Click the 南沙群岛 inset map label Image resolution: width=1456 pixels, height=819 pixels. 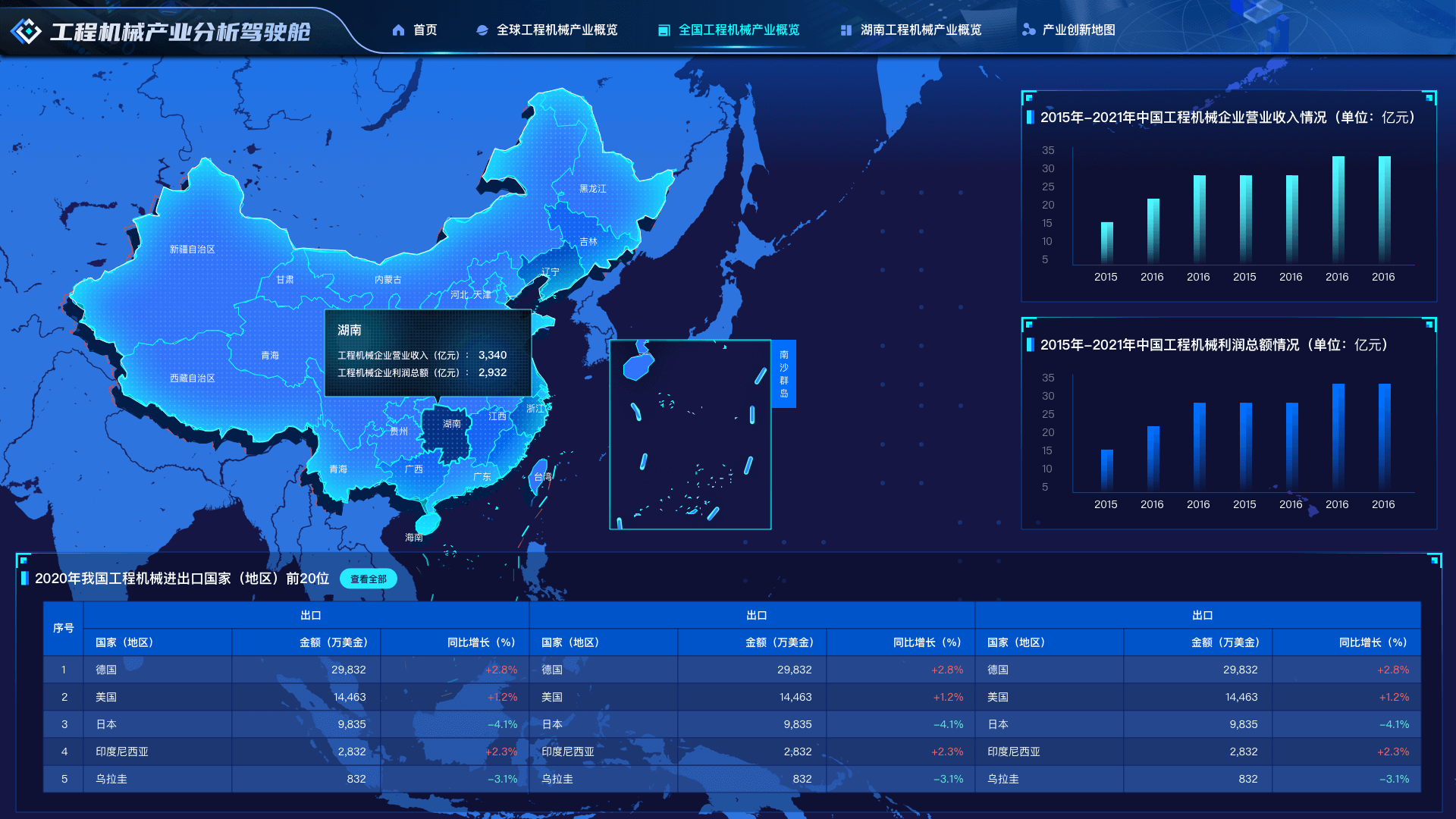point(783,374)
